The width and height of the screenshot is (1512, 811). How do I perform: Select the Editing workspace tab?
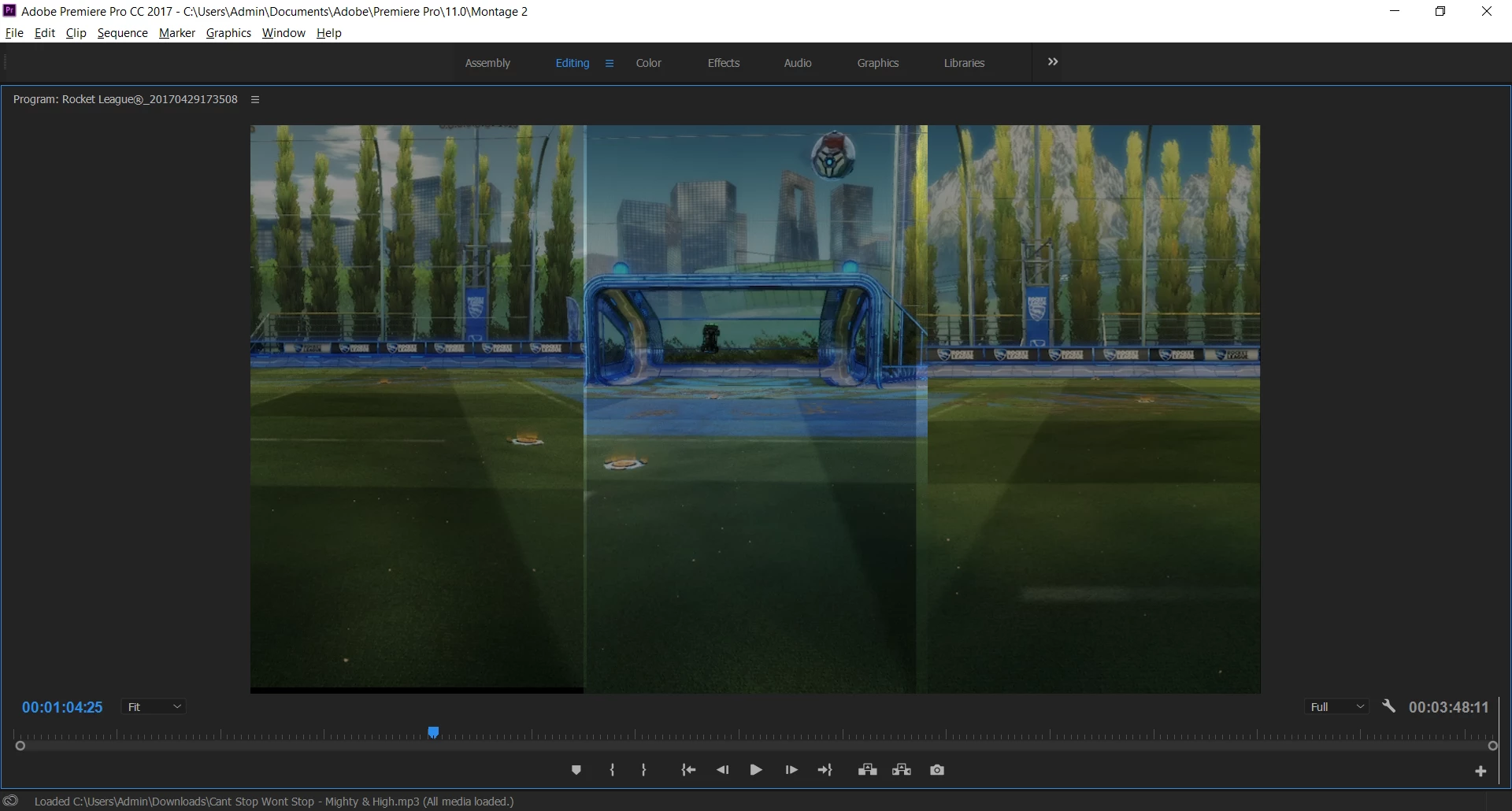tap(573, 63)
